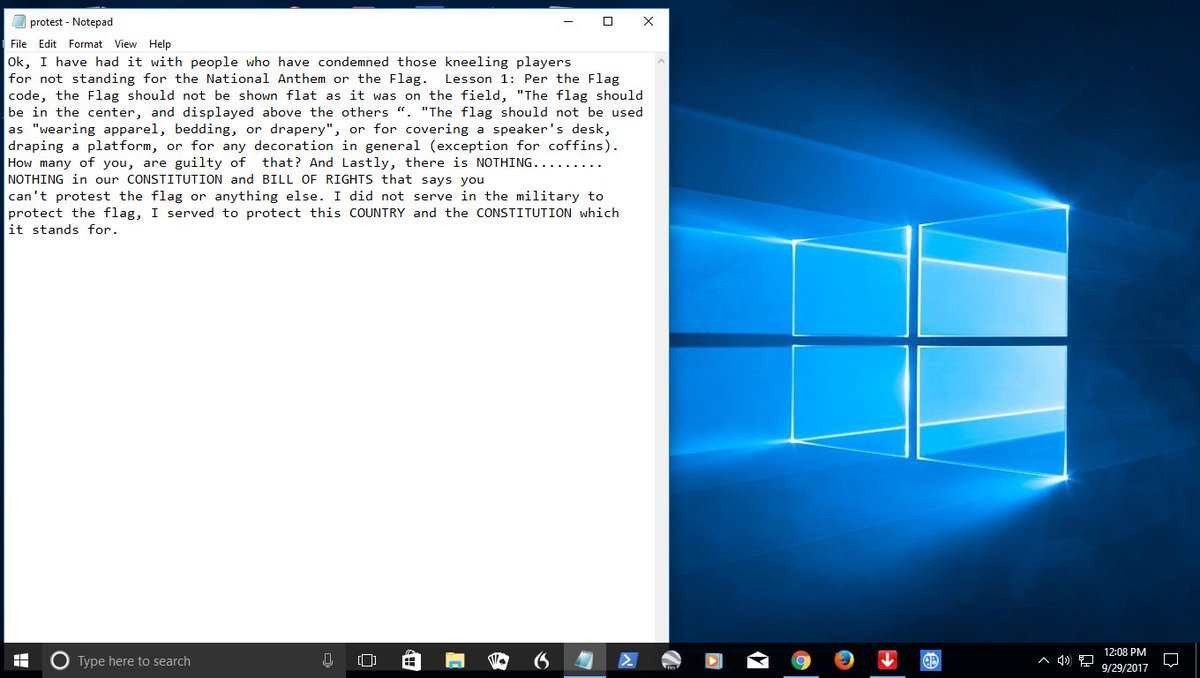Open the white swirl app icon on the taskbar
1200x678 pixels.
[541, 660]
